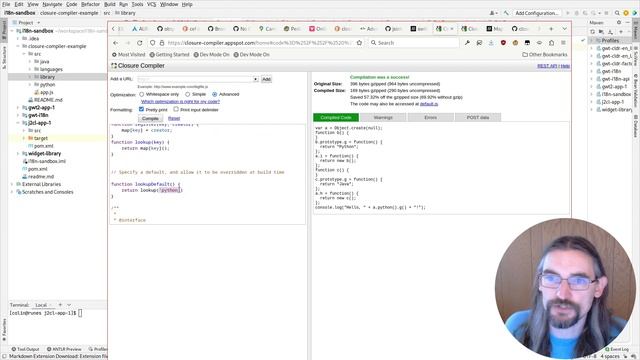The height and width of the screenshot is (360, 640).
Task: Click the orange extension icon in browser toolbar
Action: [x=515, y=43]
